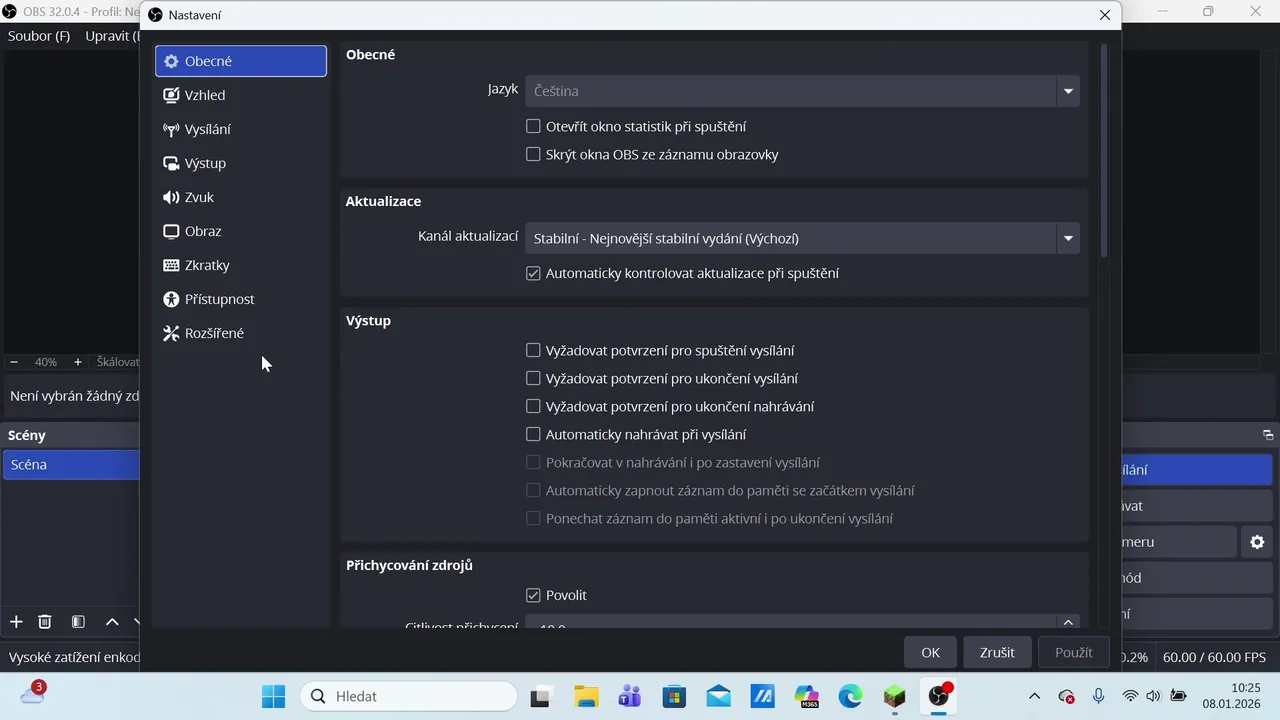Open the Jazyk language dropdown
Image resolution: width=1280 pixels, height=720 pixels.
(802, 91)
